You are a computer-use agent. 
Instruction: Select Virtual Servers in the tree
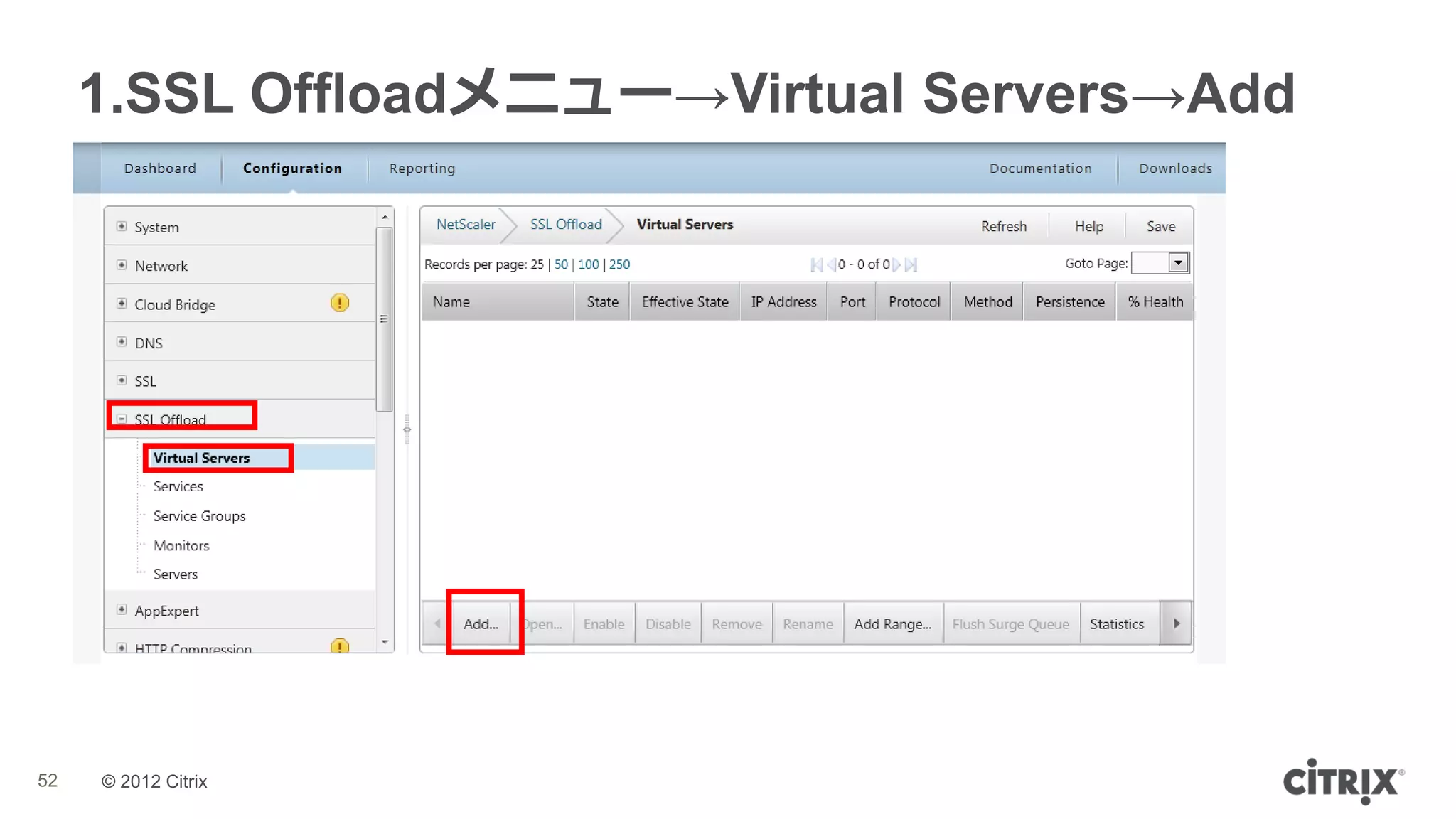(x=202, y=458)
